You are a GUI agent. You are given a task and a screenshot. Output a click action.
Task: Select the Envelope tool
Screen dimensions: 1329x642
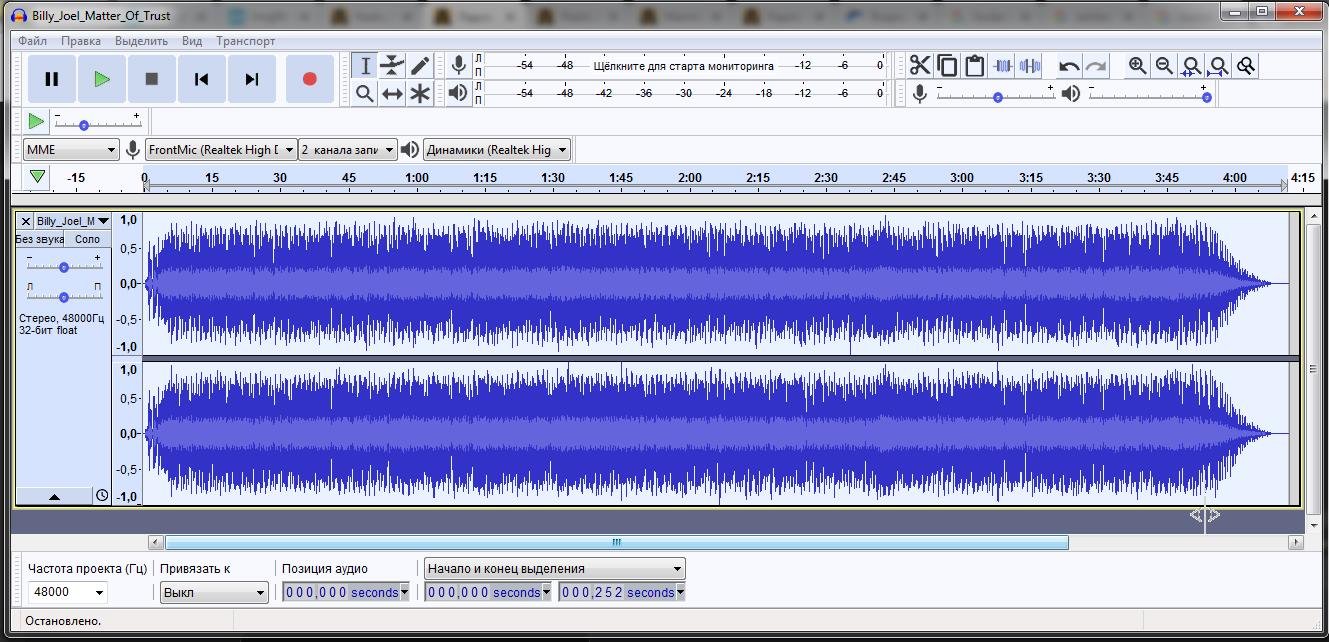point(392,66)
